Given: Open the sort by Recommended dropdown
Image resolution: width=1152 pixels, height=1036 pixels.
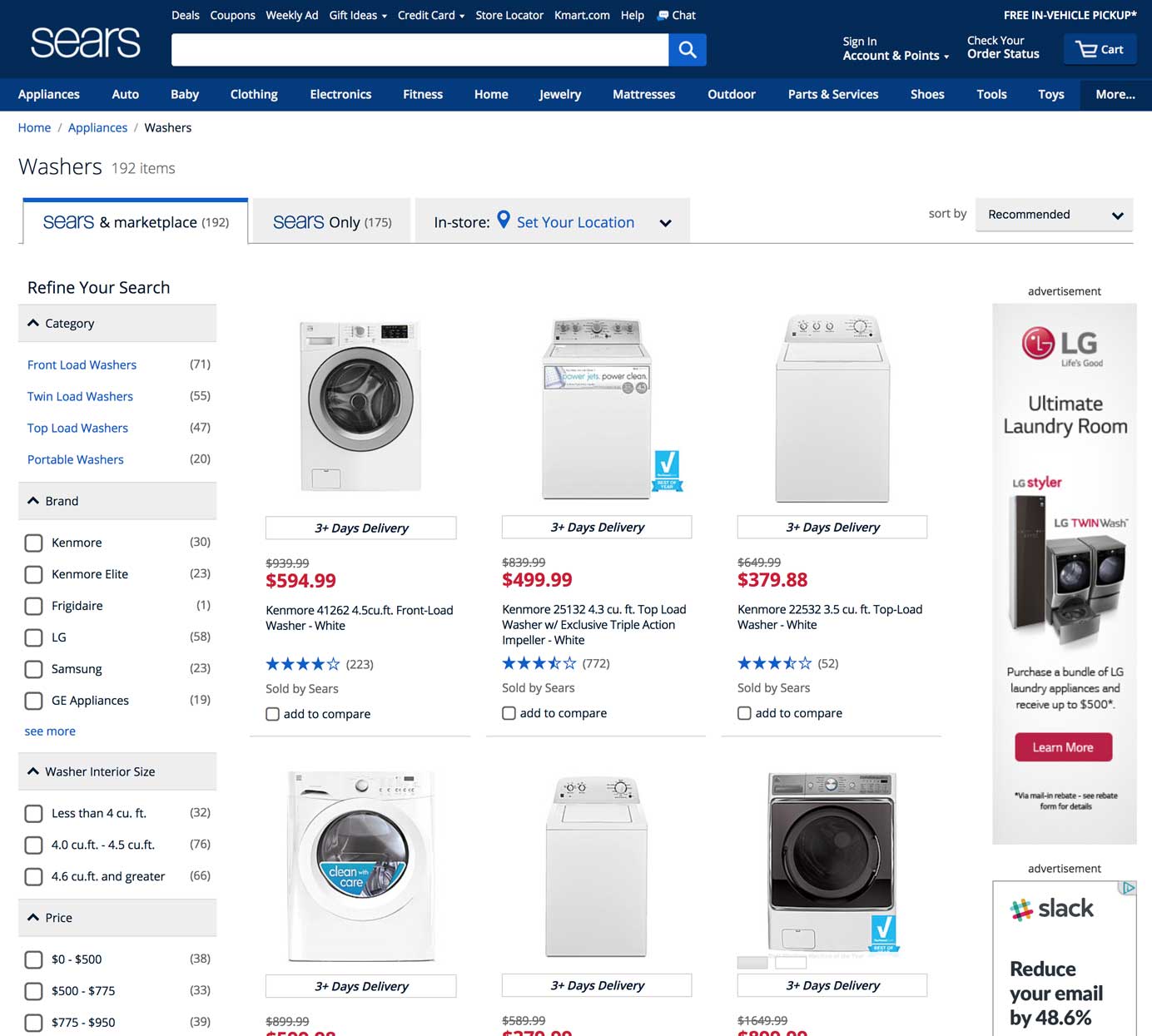Looking at the screenshot, I should pyautogui.click(x=1054, y=215).
